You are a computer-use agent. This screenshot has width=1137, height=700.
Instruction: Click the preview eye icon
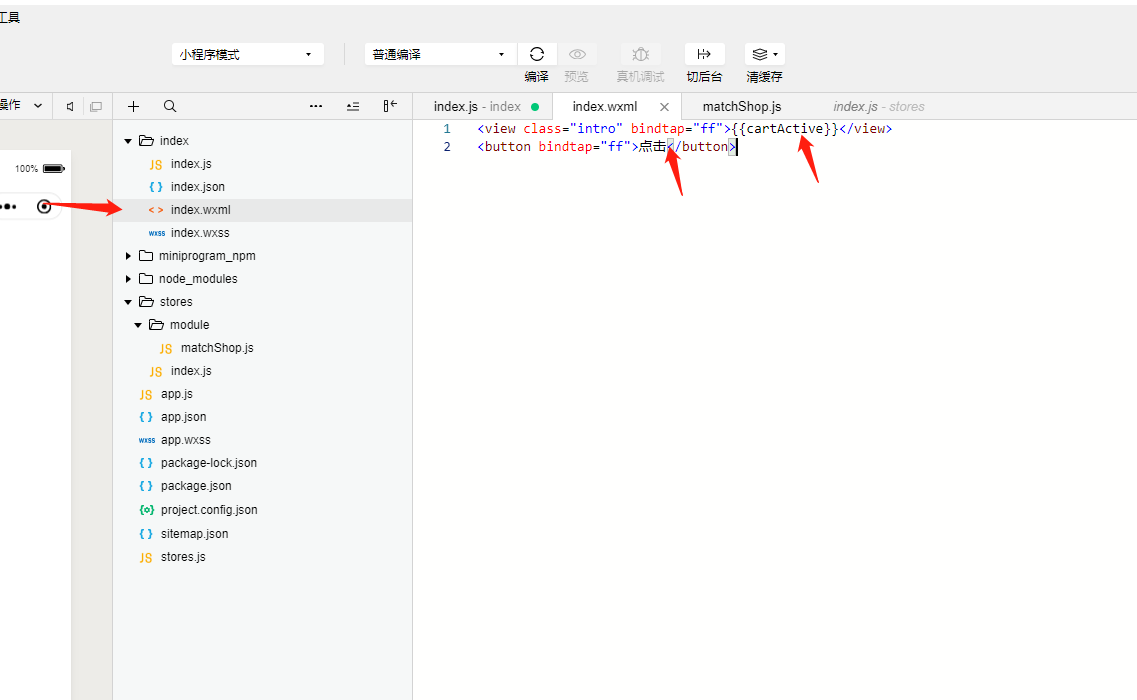[577, 54]
